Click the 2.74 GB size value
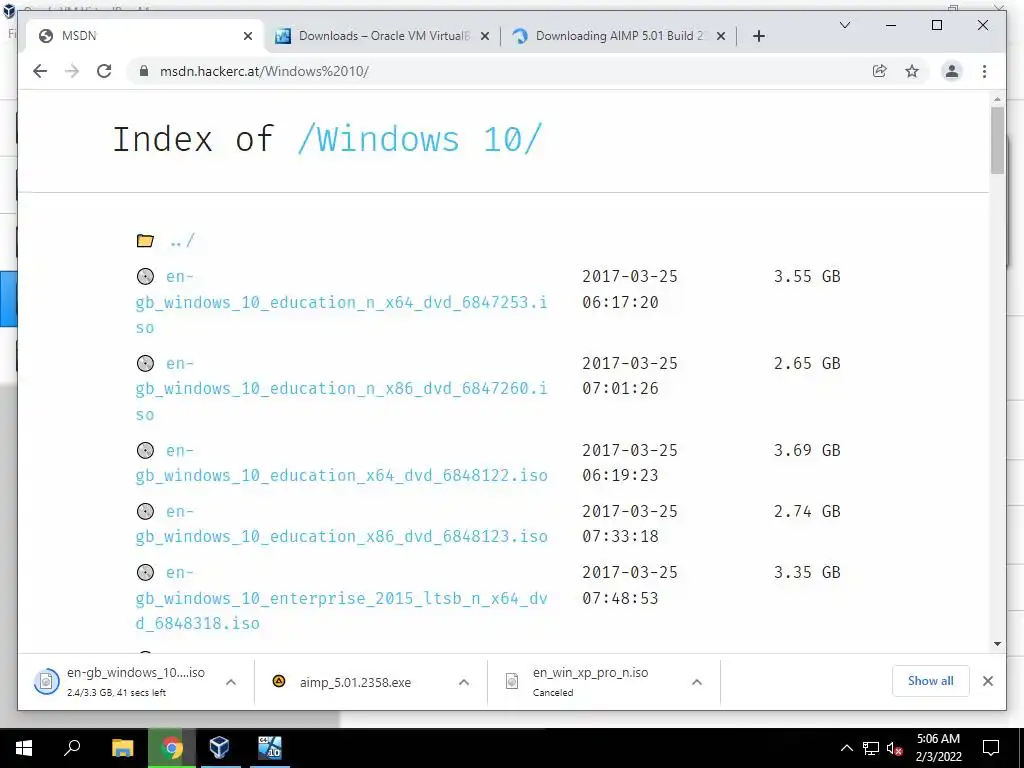 [807, 511]
